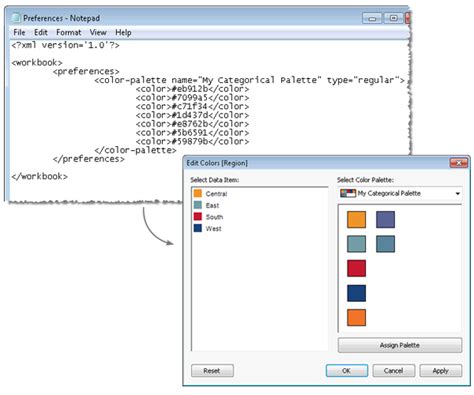Click the opening <workbook> tag
This screenshot has height=395, width=474.
coord(37,63)
